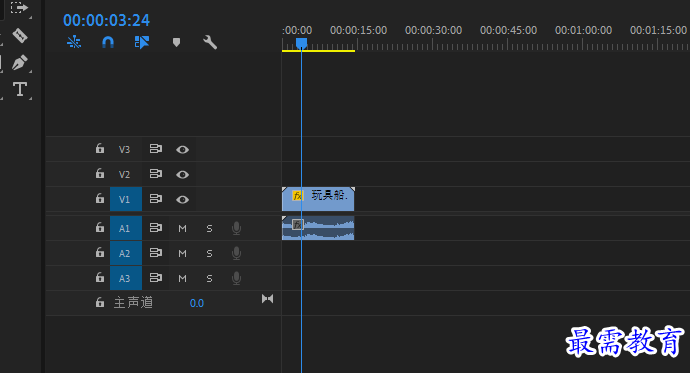Click the 主声道 master track label
The width and height of the screenshot is (690, 373).
[x=133, y=303]
